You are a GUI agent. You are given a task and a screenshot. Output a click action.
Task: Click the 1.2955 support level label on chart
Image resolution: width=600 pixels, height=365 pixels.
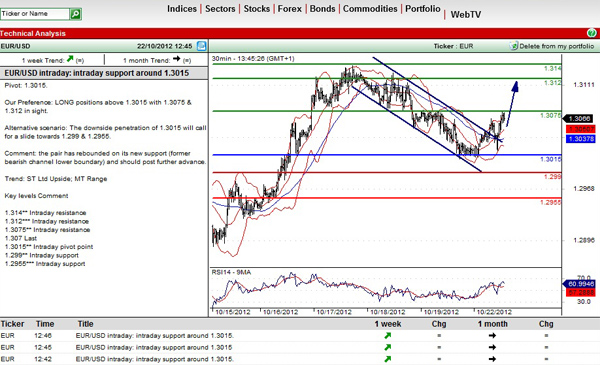click(x=551, y=202)
